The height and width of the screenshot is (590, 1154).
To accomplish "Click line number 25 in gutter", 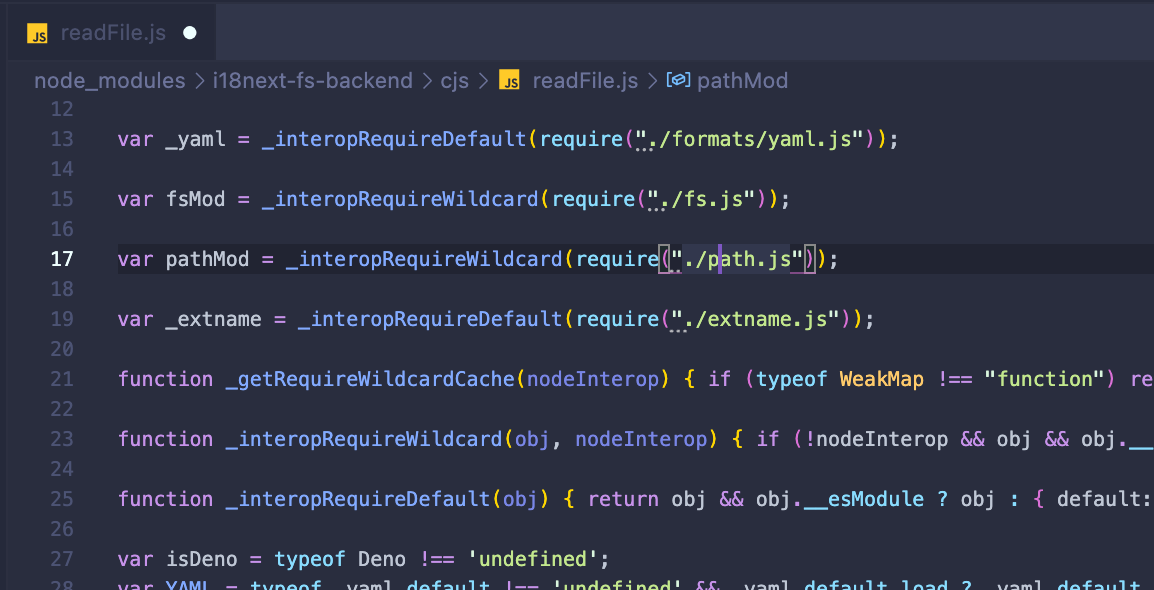I will pyautogui.click(x=62, y=500).
